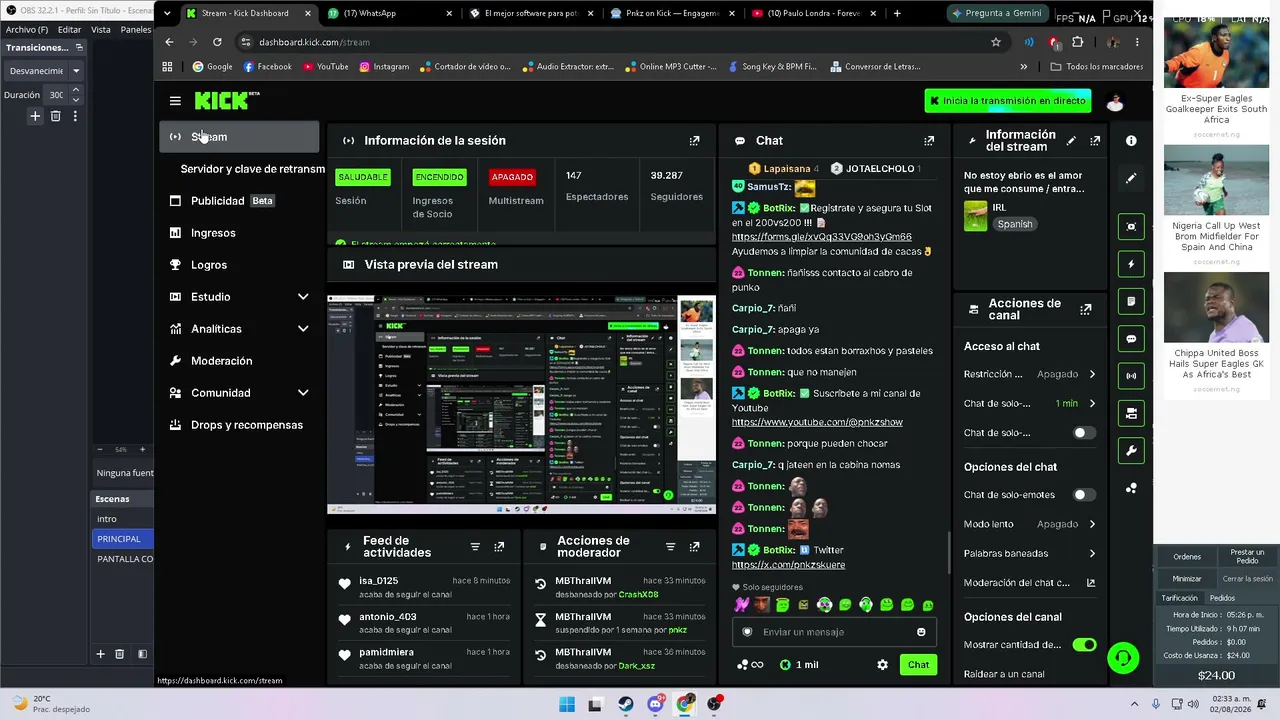Click the chat bubble icon in right sidebar
Viewport: 1280px width, 720px height.
click(1131, 339)
